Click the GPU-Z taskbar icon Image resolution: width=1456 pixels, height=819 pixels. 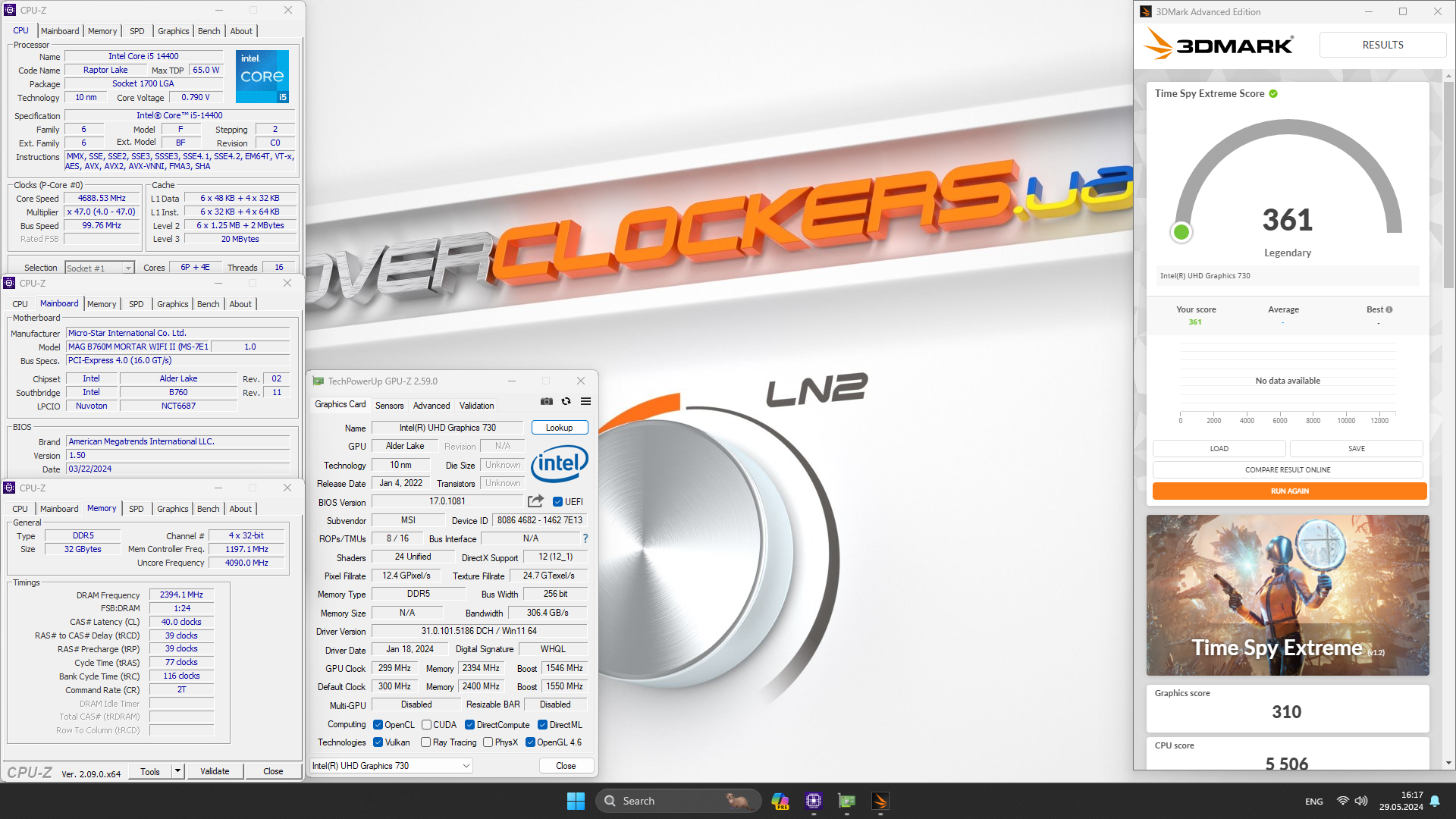847,801
